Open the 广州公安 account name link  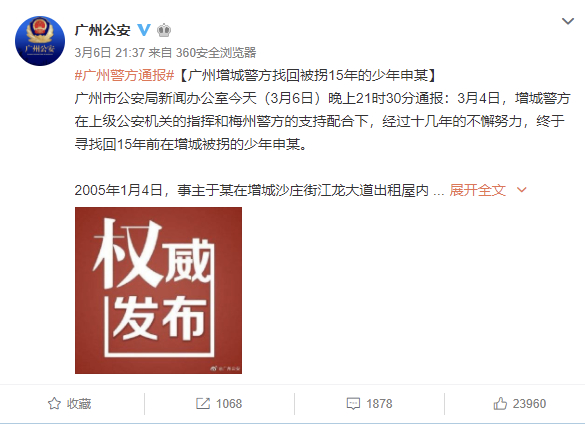point(103,30)
